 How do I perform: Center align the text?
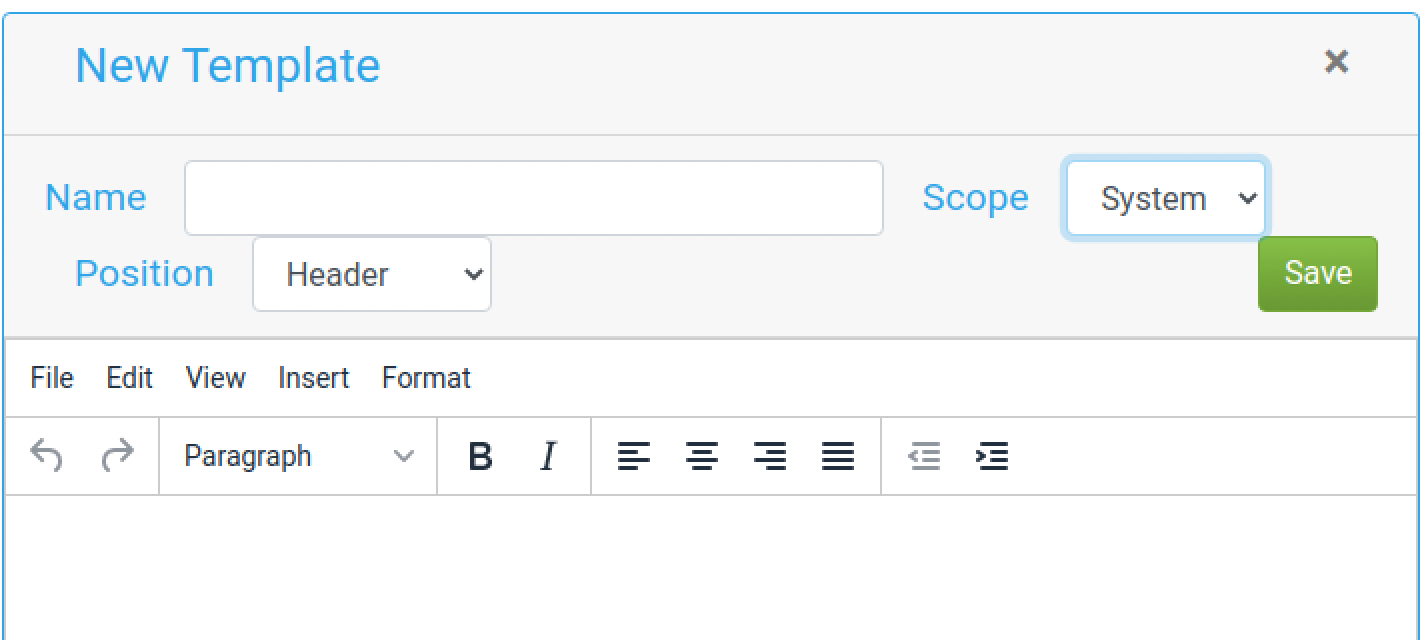coord(702,456)
